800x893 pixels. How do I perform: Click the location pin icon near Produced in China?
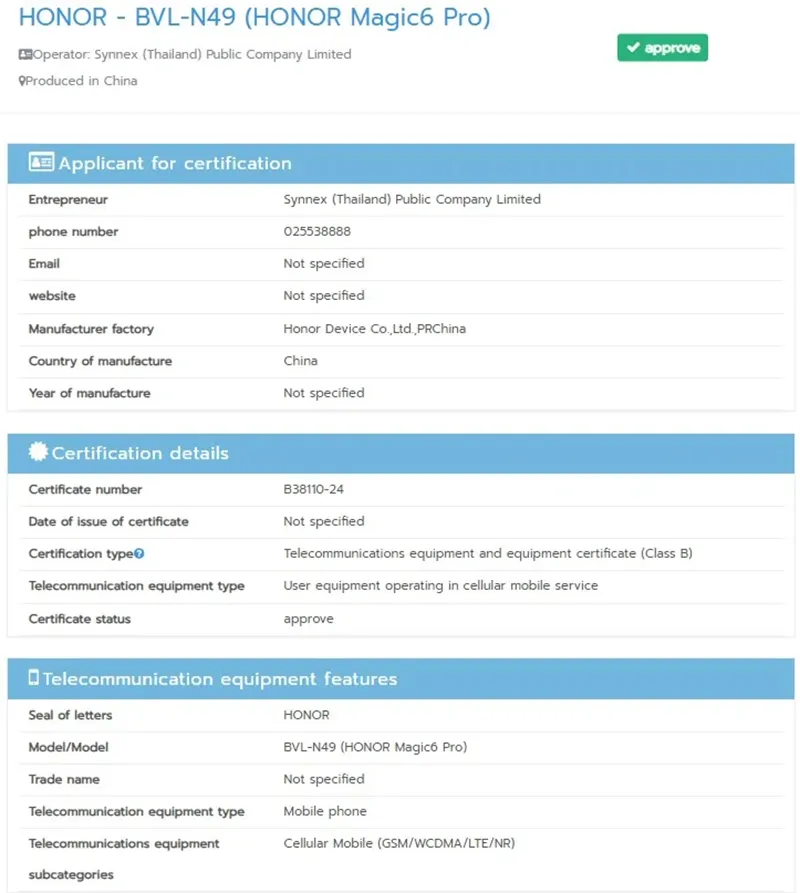point(22,81)
